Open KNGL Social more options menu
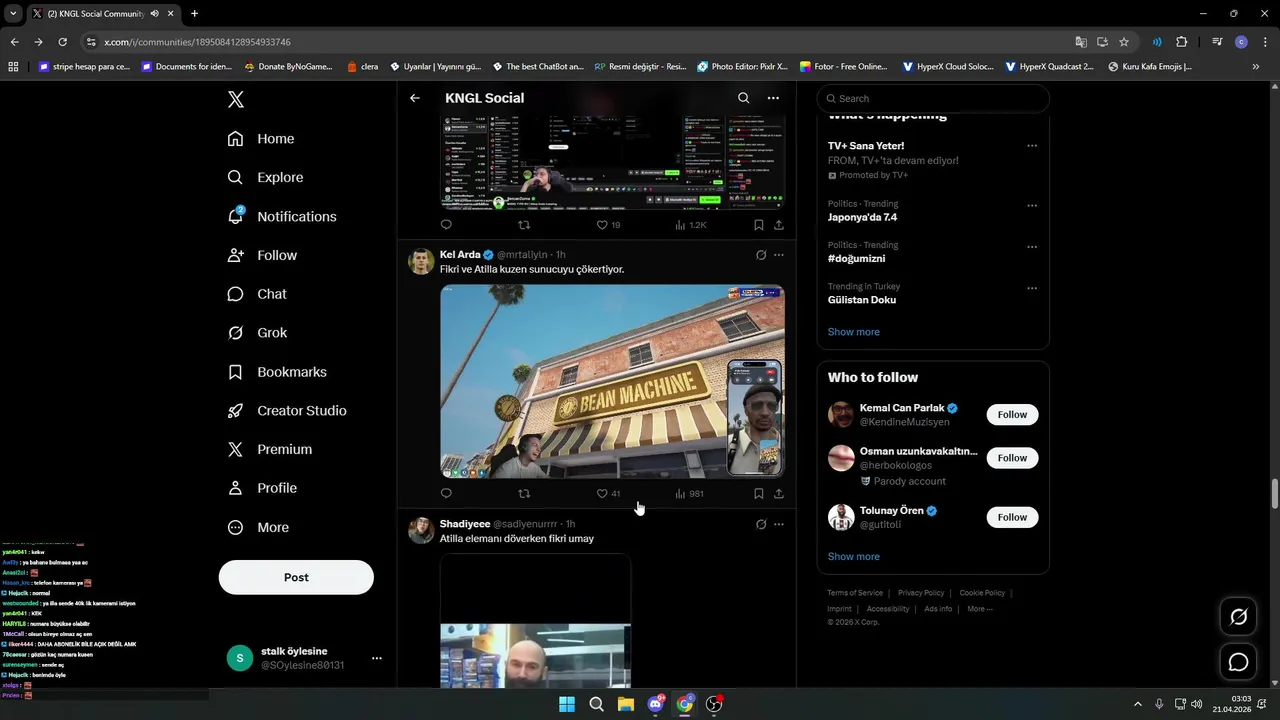The image size is (1280, 720). 773,98
